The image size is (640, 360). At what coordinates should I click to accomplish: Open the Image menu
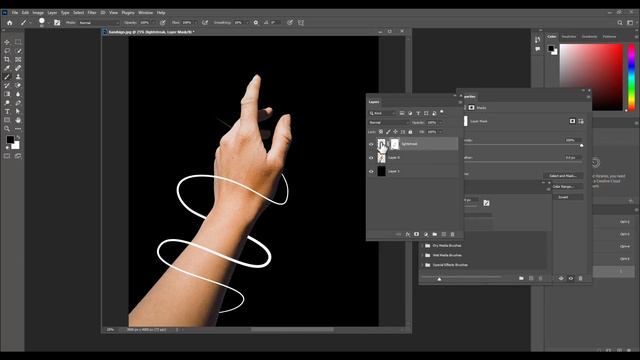[38, 13]
